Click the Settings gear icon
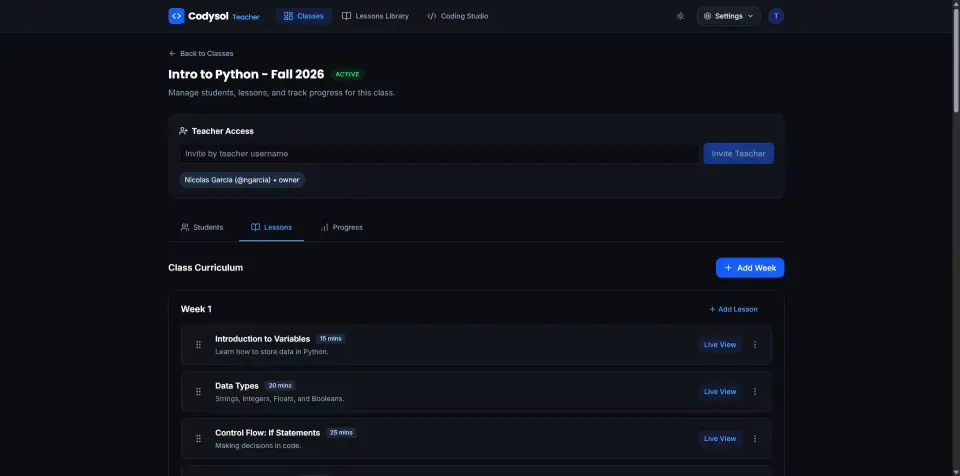Image resolution: width=960 pixels, height=476 pixels. pos(707,16)
